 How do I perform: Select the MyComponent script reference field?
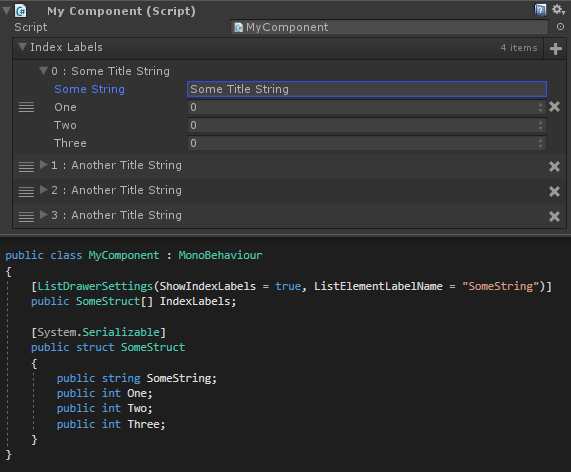tap(389, 27)
